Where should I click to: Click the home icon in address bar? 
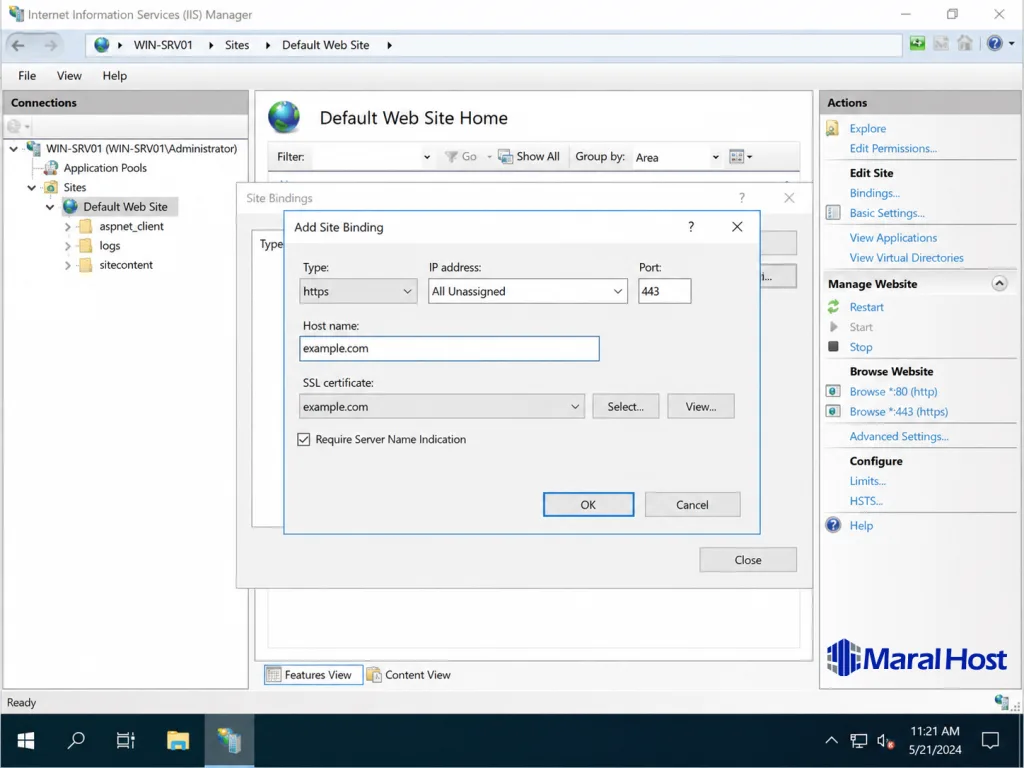coord(965,44)
